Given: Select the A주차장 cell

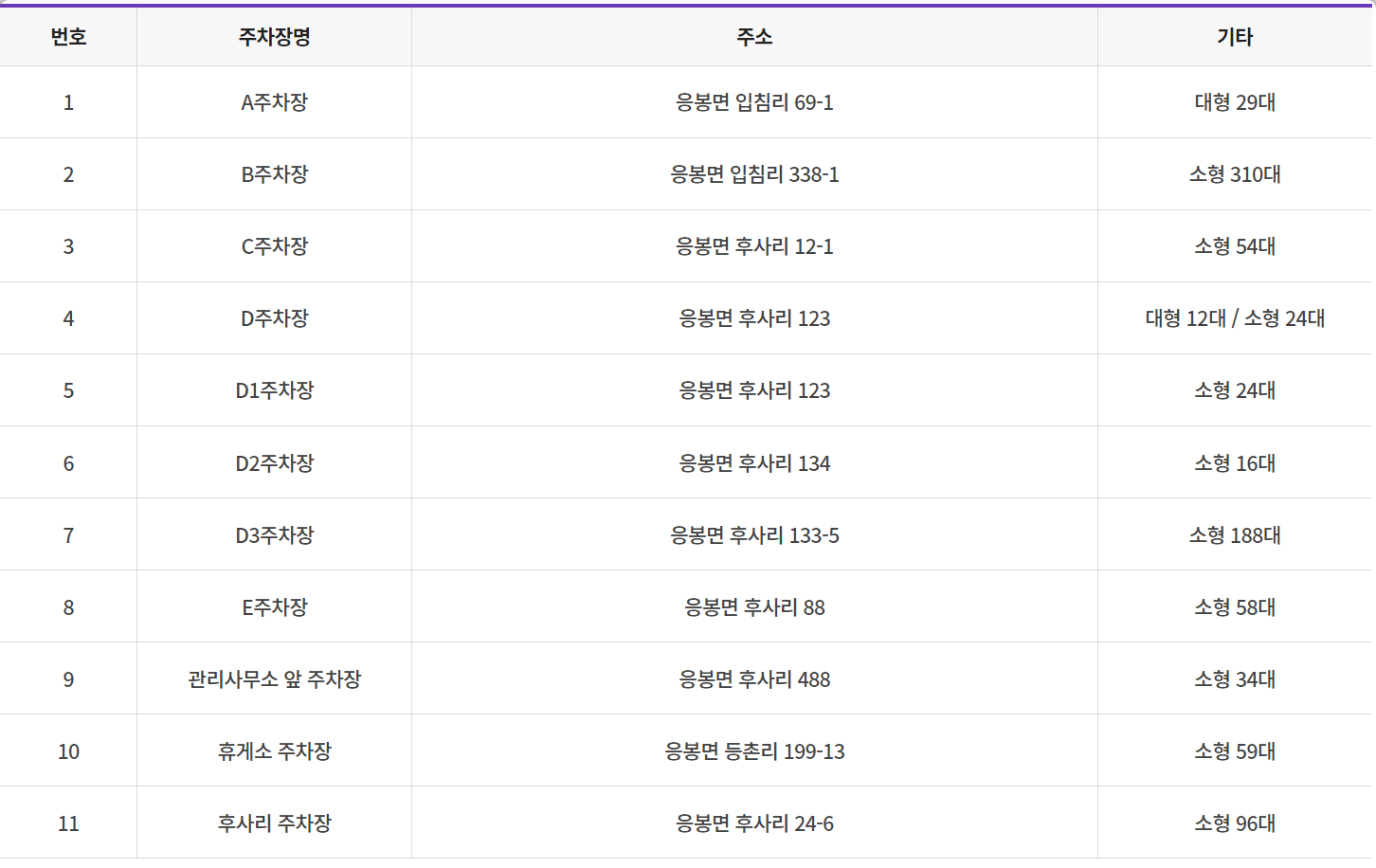Looking at the screenshot, I should [275, 102].
